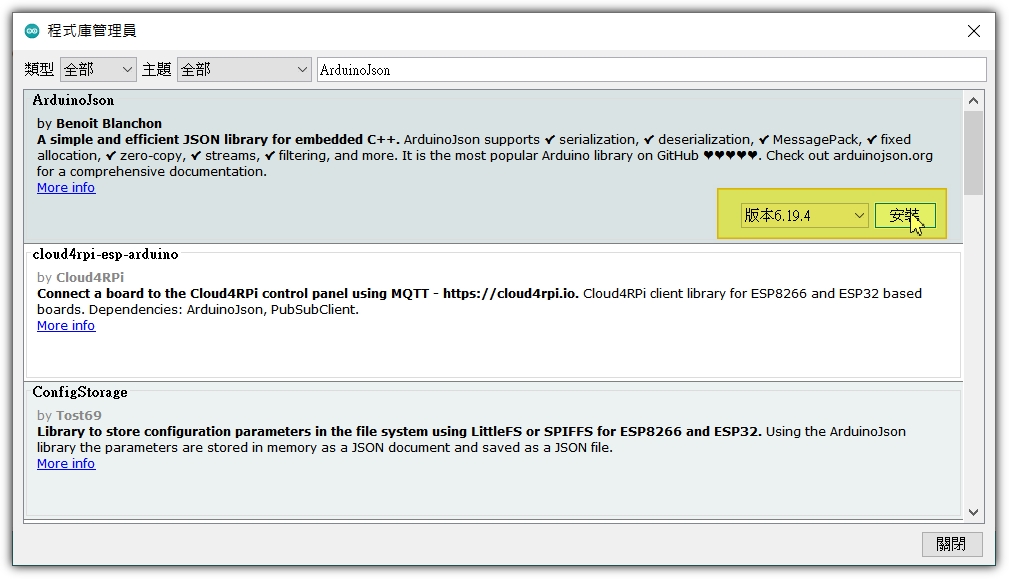1009x579 pixels.
Task: Click the vertical scrollbar thumb
Action: tap(973, 152)
